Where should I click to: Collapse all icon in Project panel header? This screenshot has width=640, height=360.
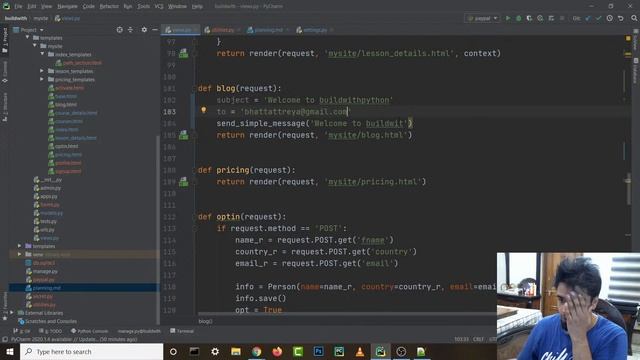point(130,30)
